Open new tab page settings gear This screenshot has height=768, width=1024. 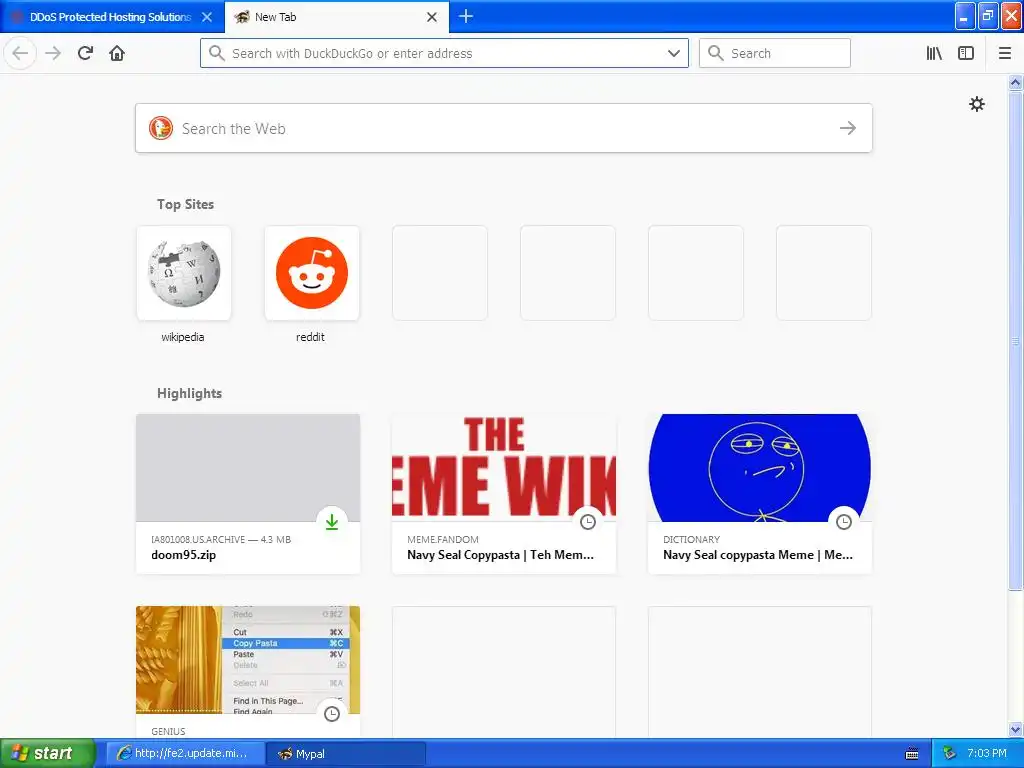pos(977,104)
